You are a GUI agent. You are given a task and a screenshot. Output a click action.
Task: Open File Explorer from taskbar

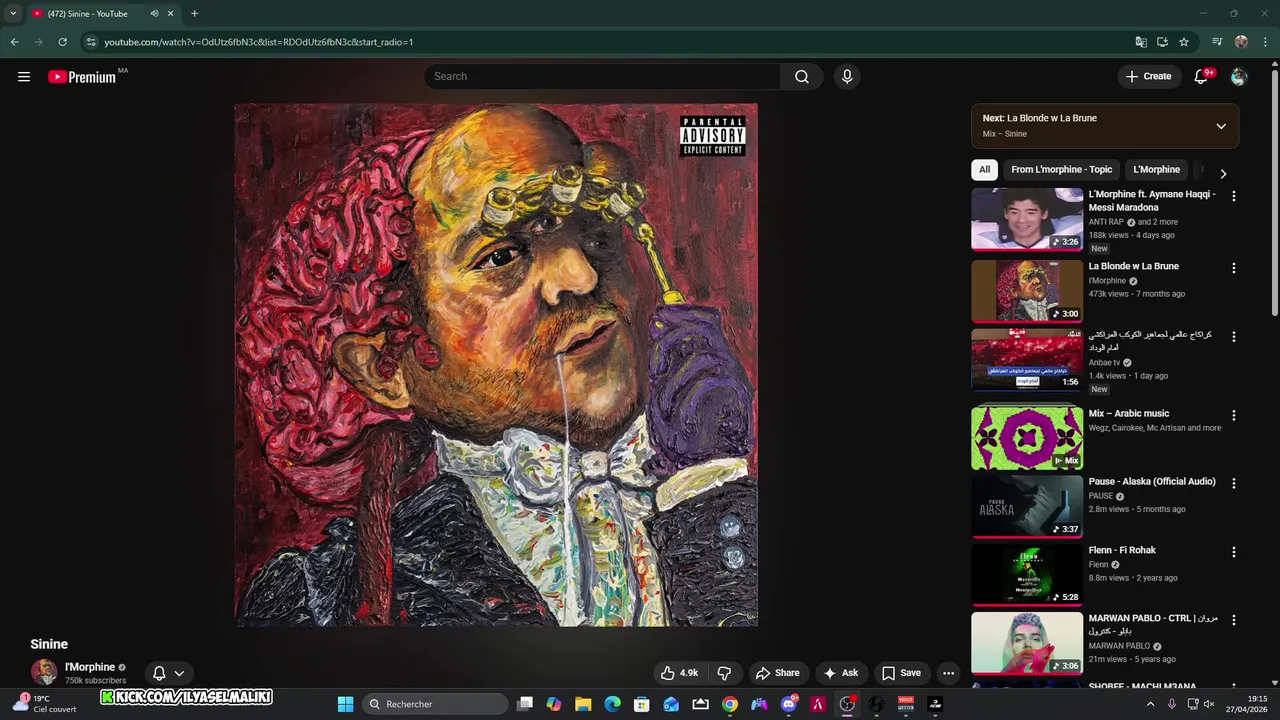pos(583,704)
